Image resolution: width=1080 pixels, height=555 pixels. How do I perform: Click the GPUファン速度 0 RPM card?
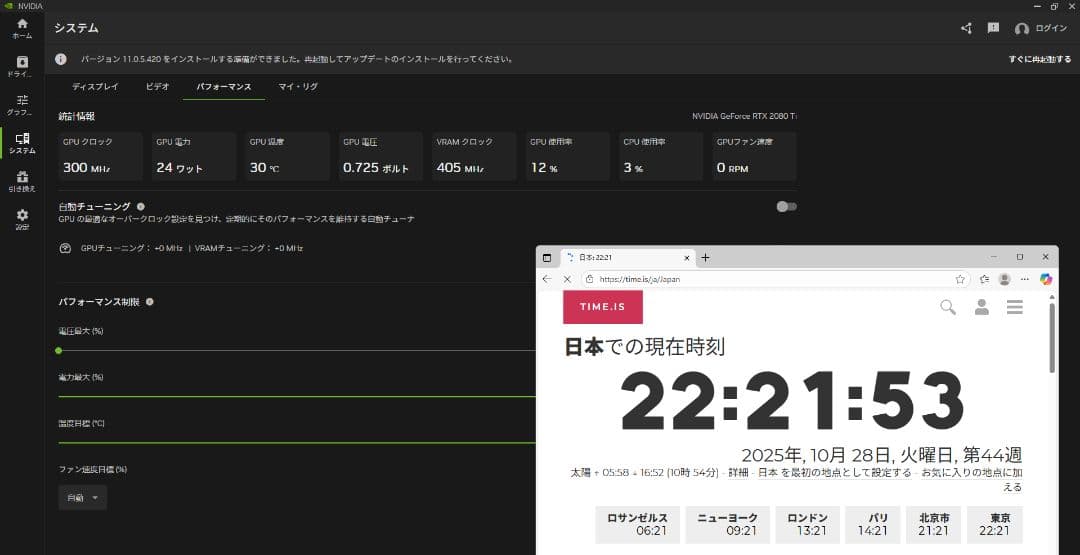(754, 156)
